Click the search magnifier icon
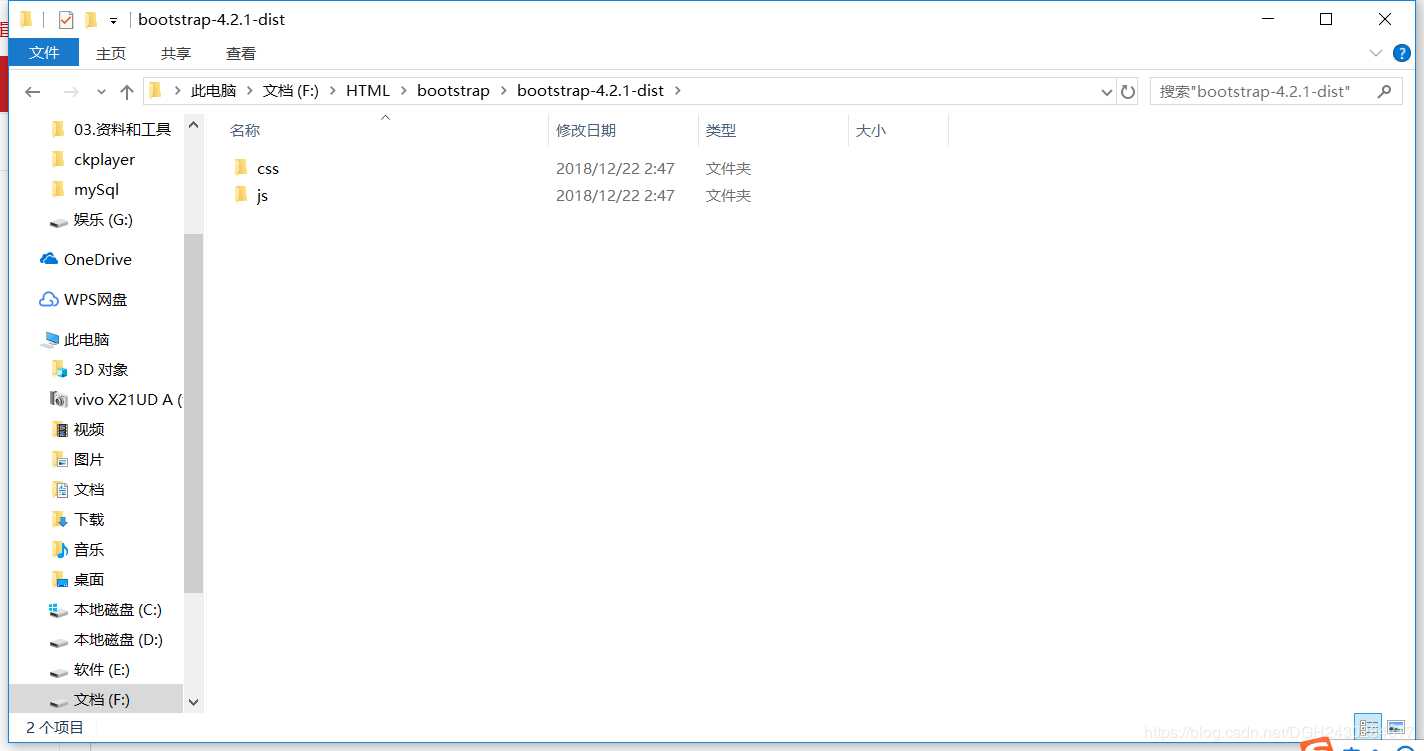The image size is (1424, 751). [1384, 91]
